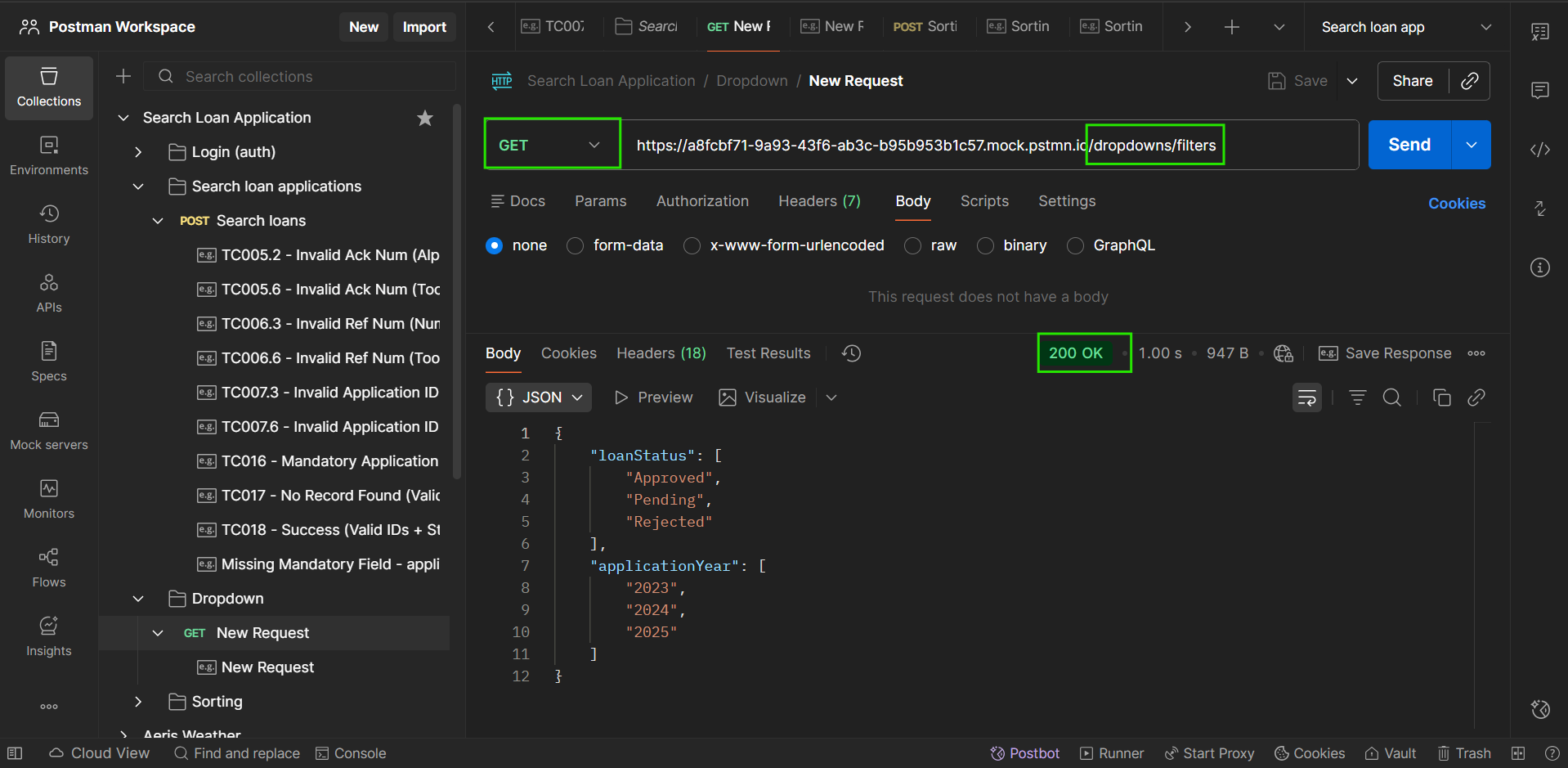This screenshot has width=1568, height=768.
Task: Open the Cookies link in the request pane
Action: pyautogui.click(x=1457, y=204)
